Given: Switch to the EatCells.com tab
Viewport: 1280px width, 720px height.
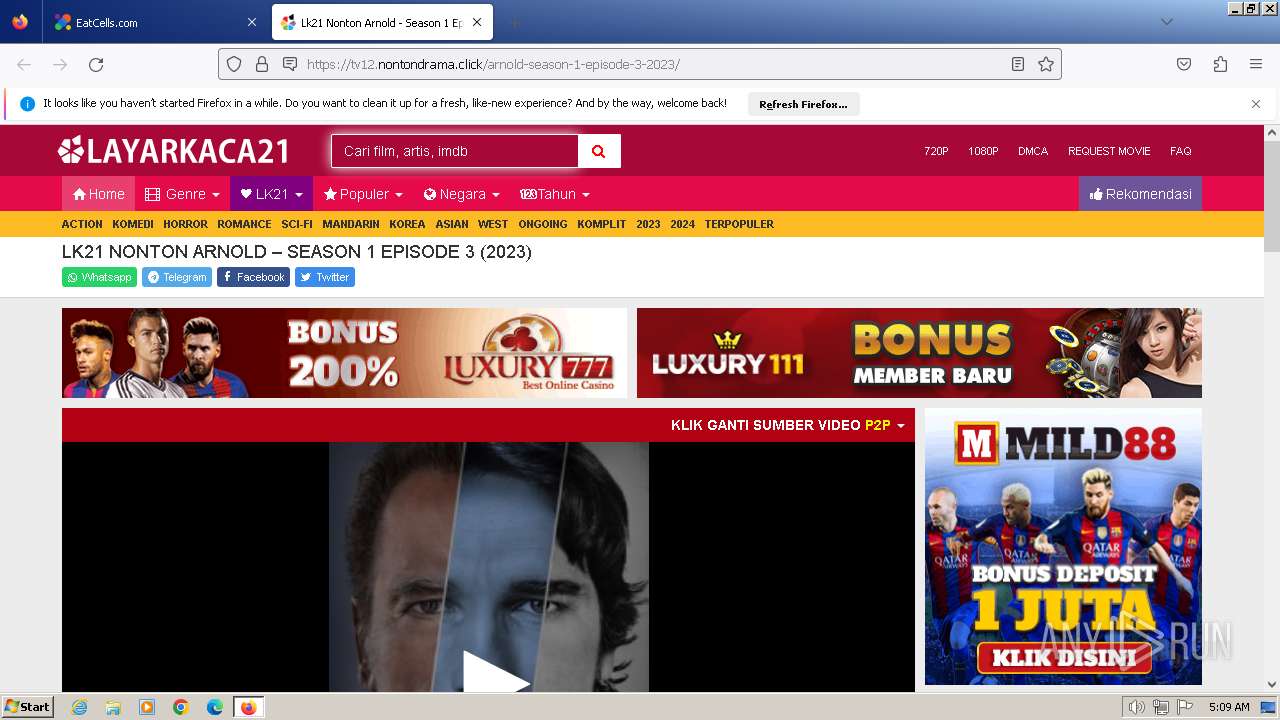Looking at the screenshot, I should [x=155, y=22].
